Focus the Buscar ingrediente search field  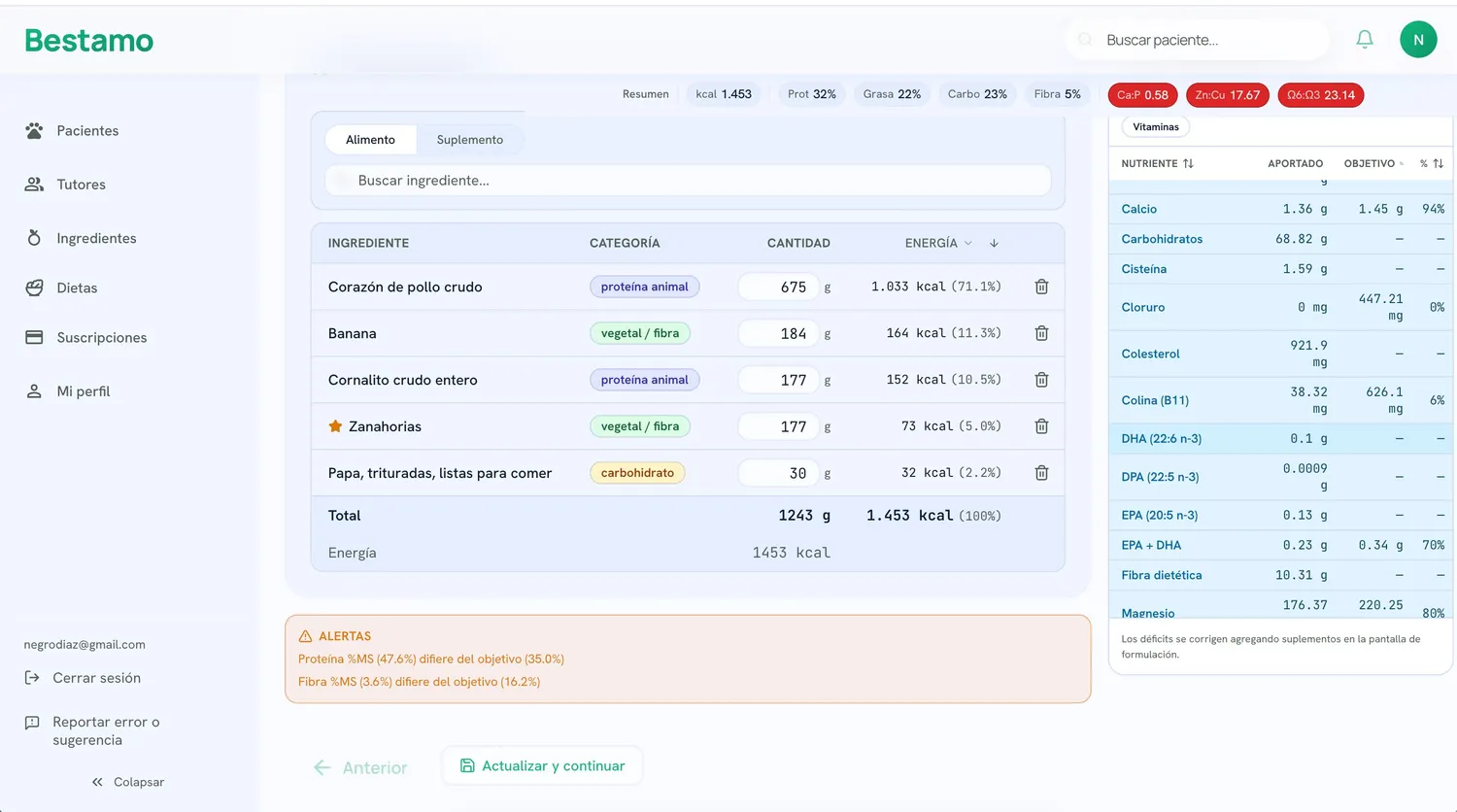[688, 181]
